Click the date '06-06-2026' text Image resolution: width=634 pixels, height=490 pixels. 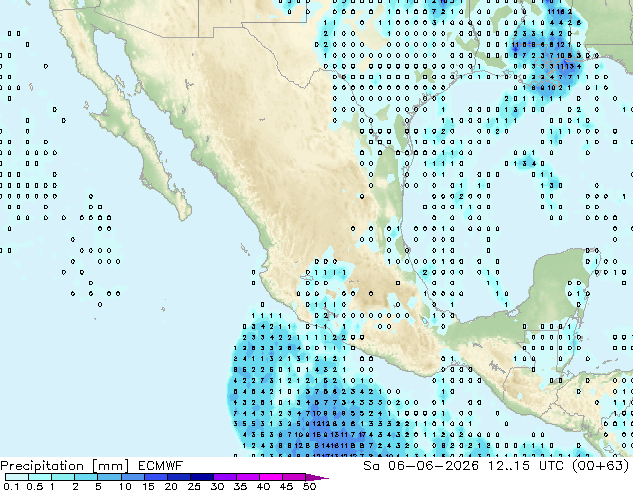tap(433, 466)
